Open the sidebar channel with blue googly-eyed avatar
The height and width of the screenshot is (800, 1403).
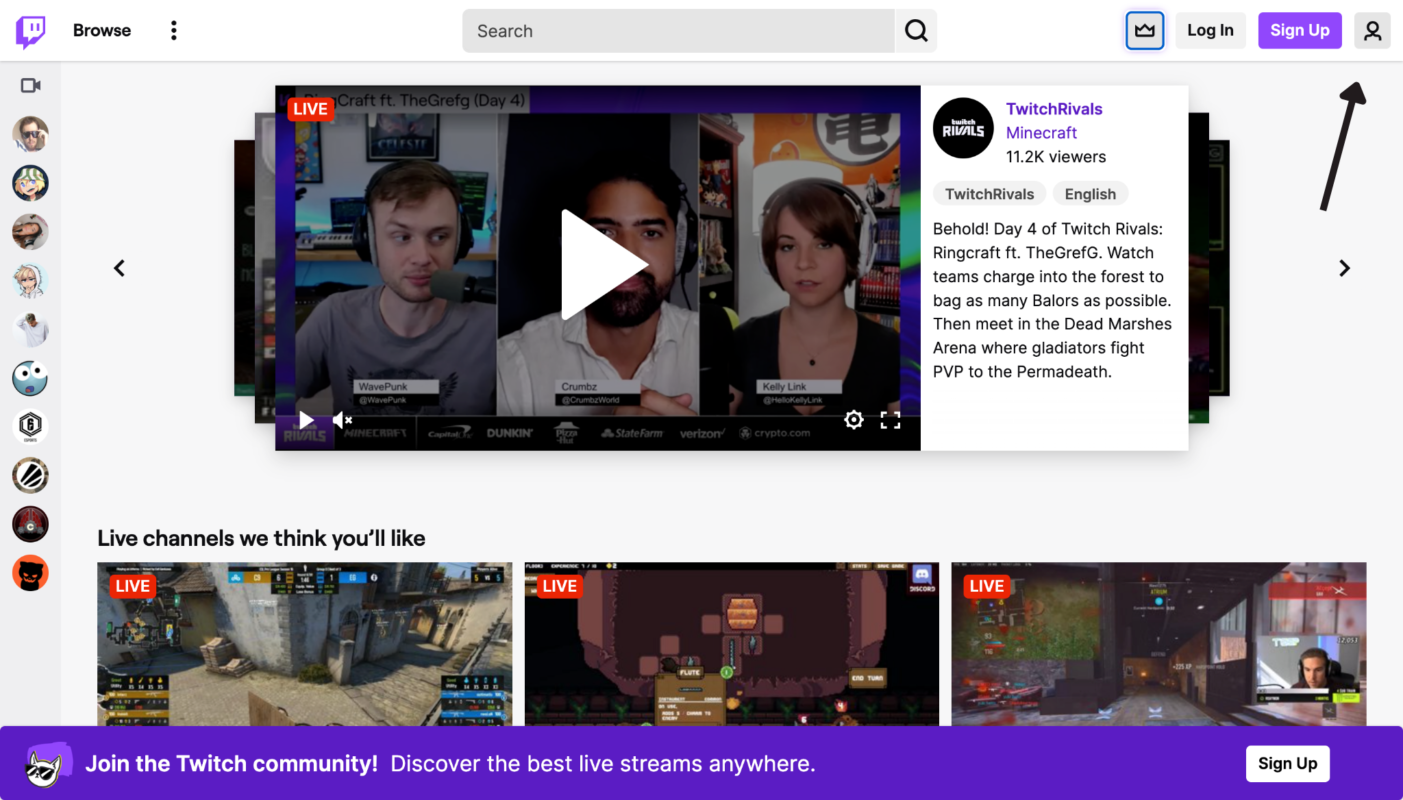(x=30, y=378)
